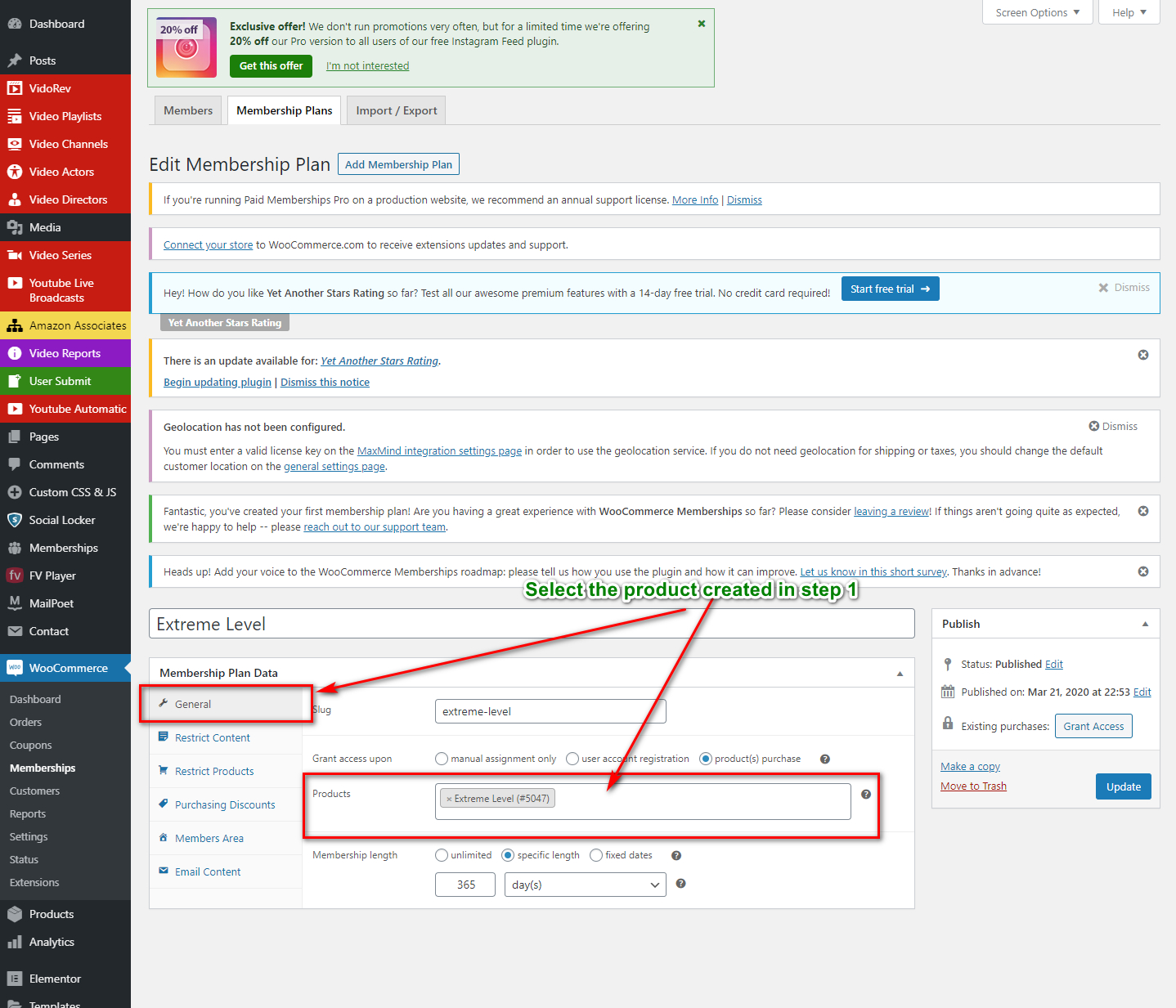
Task: Open the Restrict Content tab
Action: coord(212,737)
